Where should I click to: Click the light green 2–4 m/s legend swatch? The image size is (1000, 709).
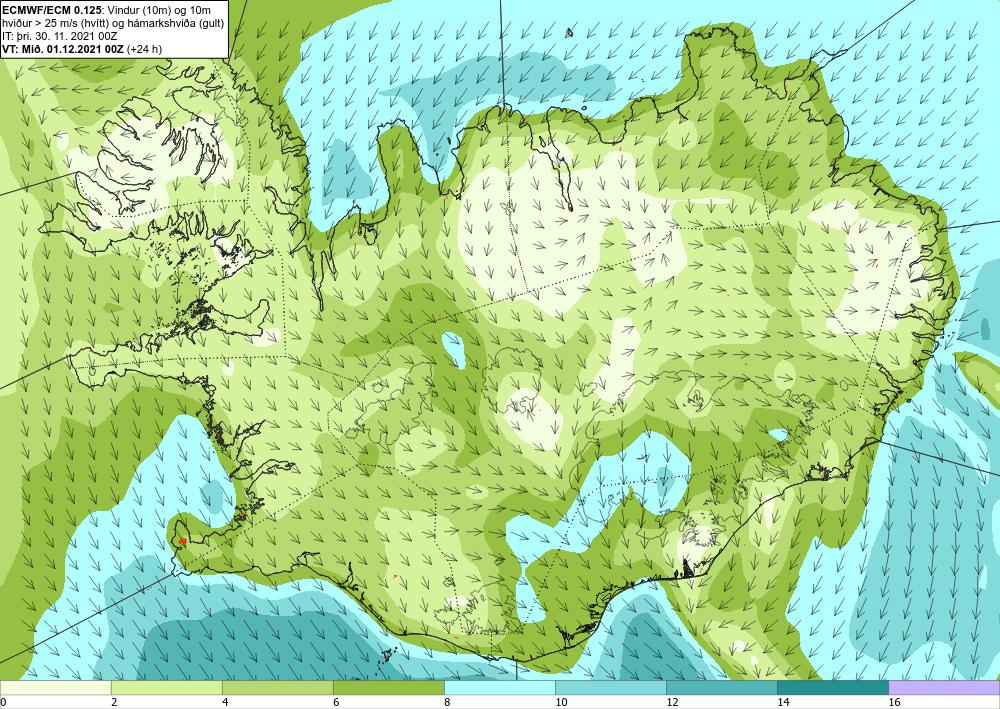coord(166,687)
